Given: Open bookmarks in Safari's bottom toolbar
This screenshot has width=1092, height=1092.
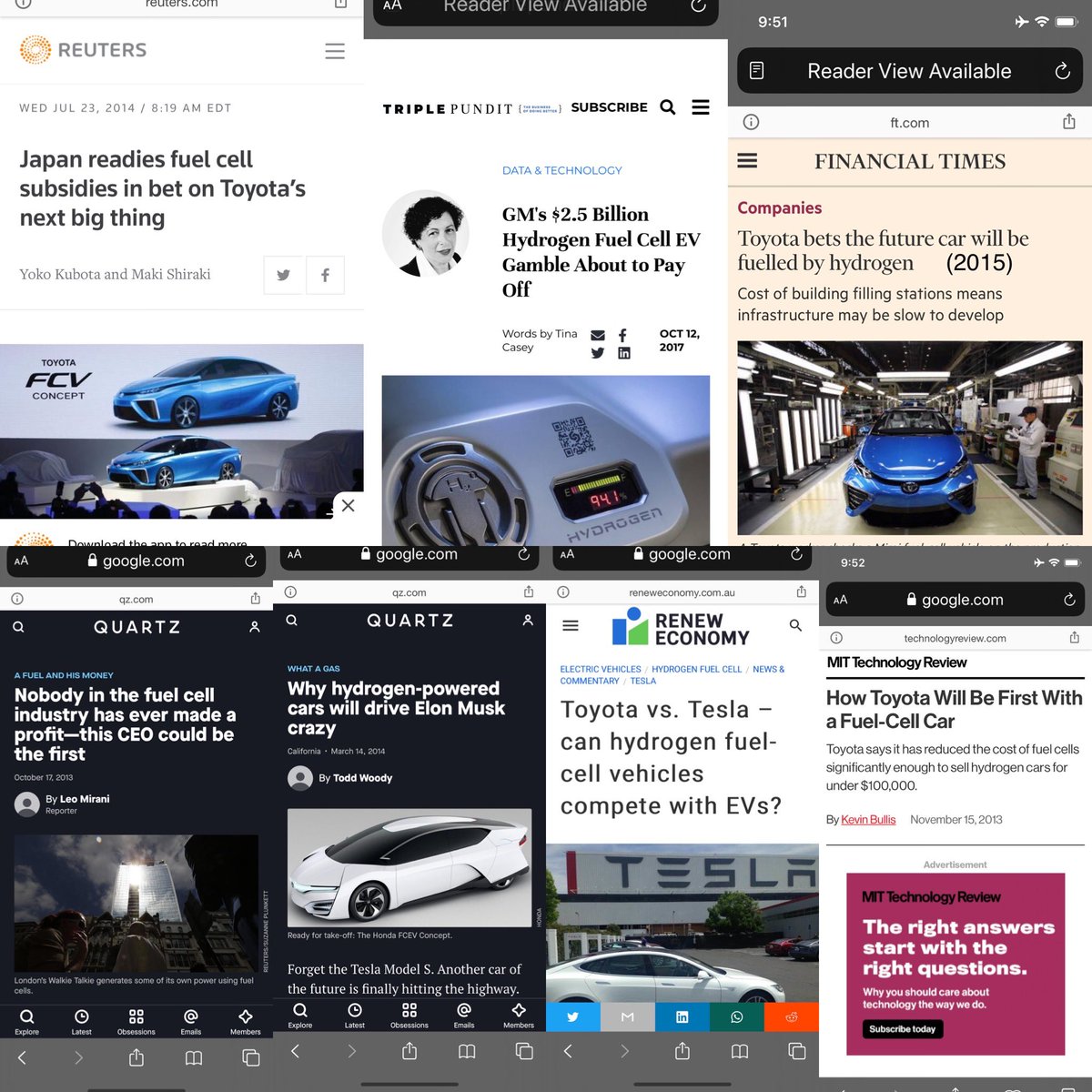Looking at the screenshot, I should point(193,1058).
